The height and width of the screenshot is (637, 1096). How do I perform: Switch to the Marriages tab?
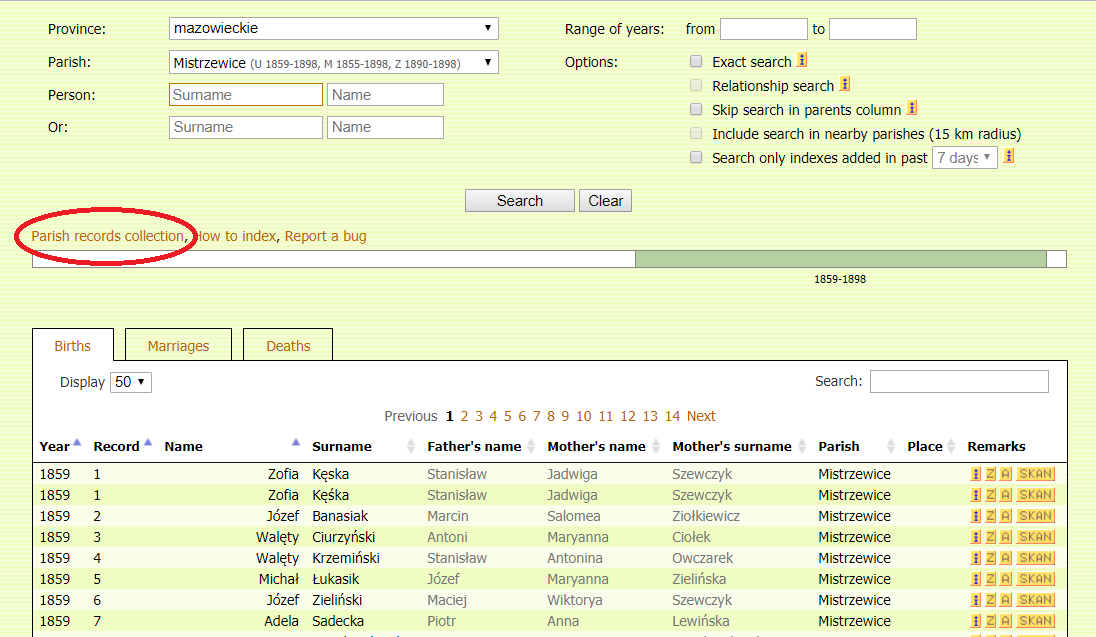coord(178,346)
